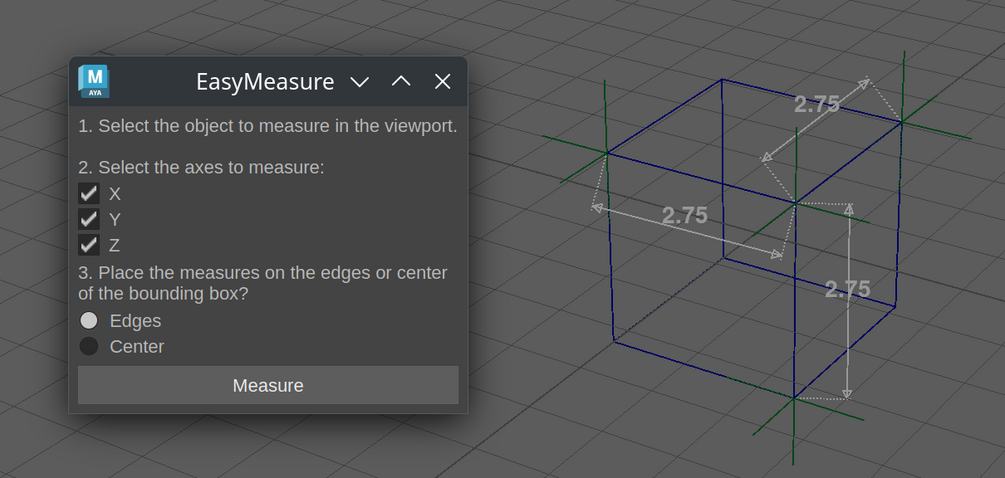Uncheck the Z axis checkbox

[x=88, y=245]
